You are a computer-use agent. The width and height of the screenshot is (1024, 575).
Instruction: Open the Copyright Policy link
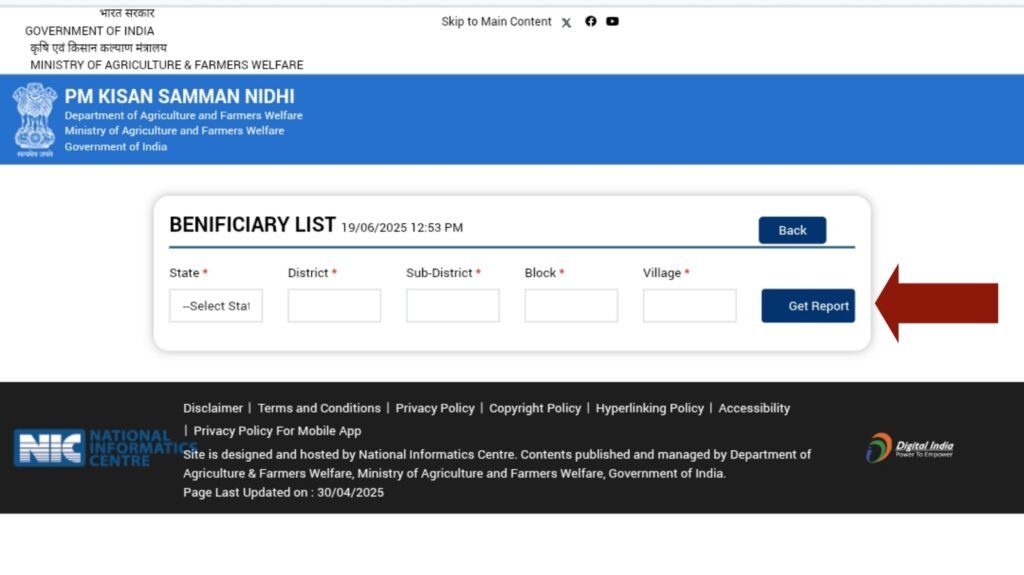pyautogui.click(x=535, y=408)
